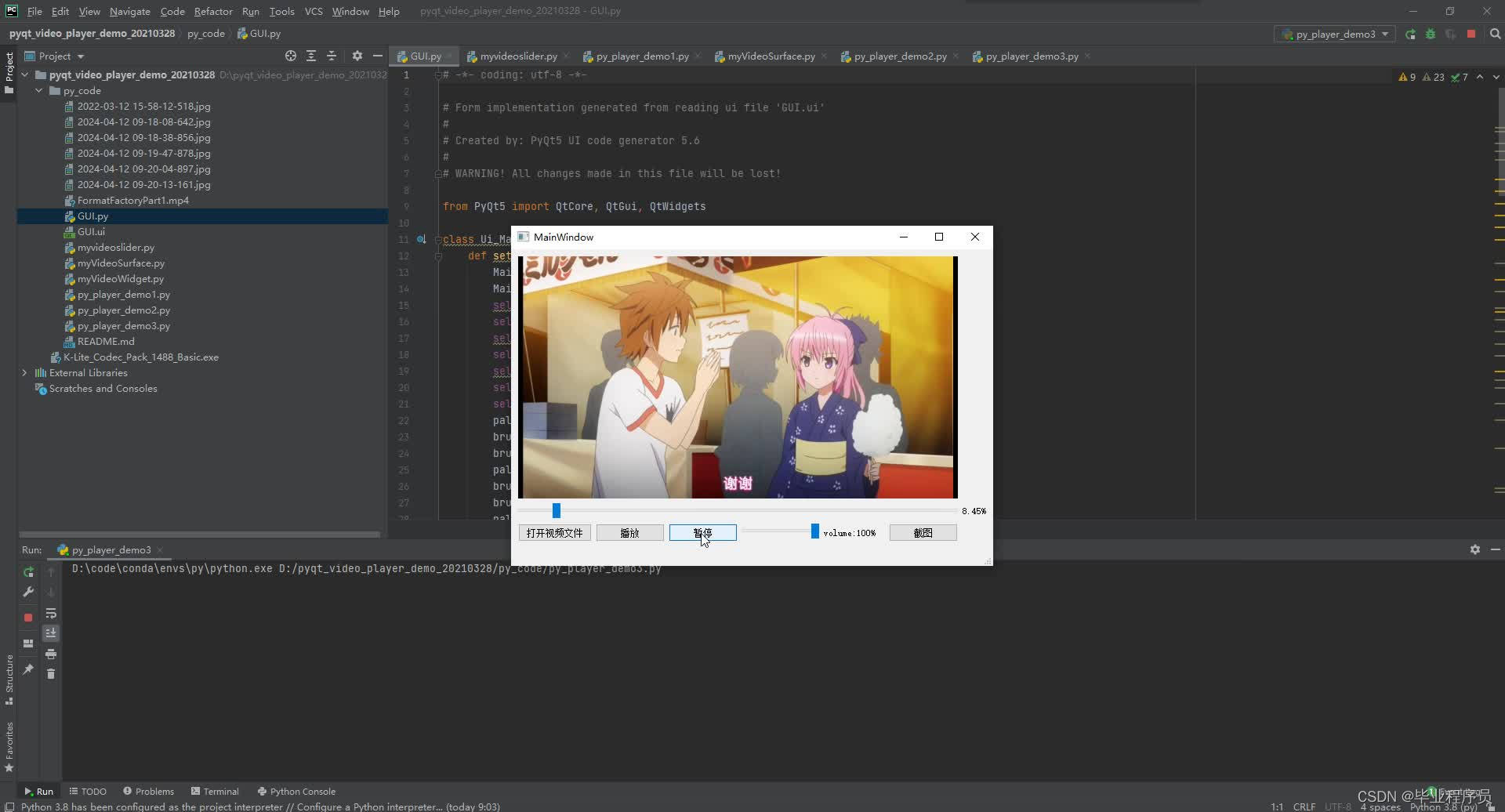Open py_player_demo3 run configuration dropdown
1505x812 pixels.
pos(1334,34)
